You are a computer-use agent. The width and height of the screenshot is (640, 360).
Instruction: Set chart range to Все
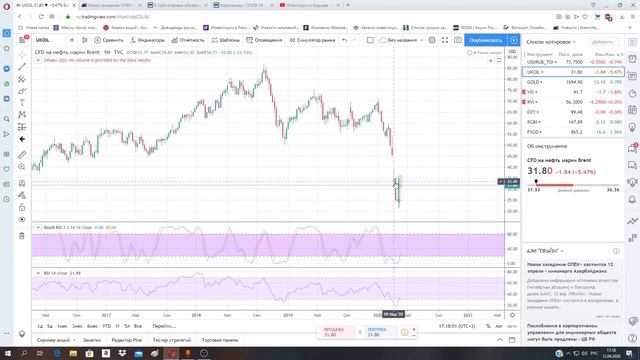pos(138,326)
